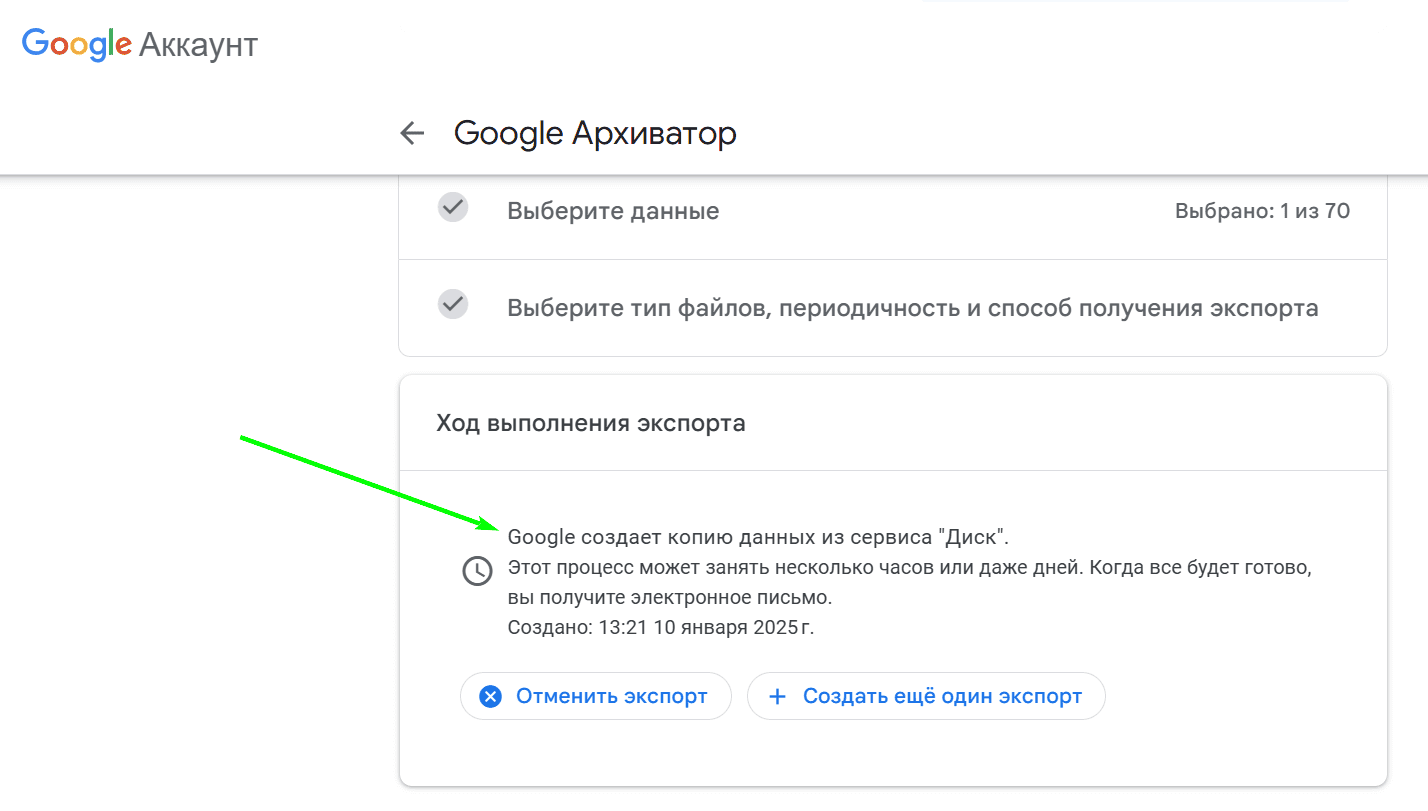This screenshot has height=811, width=1428.
Task: Click the Аккаунт text in header
Action: point(198,45)
